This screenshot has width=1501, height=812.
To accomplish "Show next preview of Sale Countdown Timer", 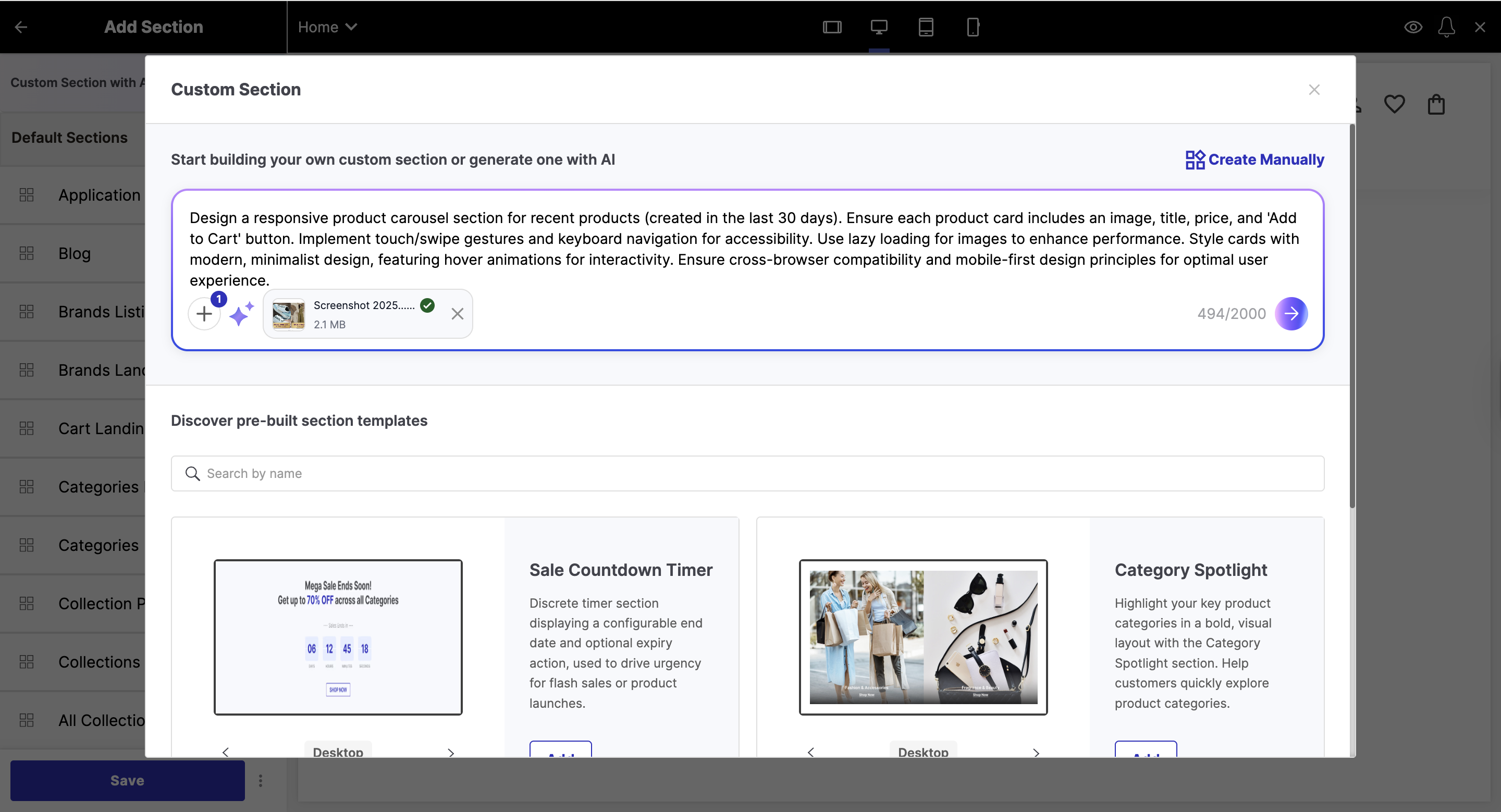I will pyautogui.click(x=450, y=752).
